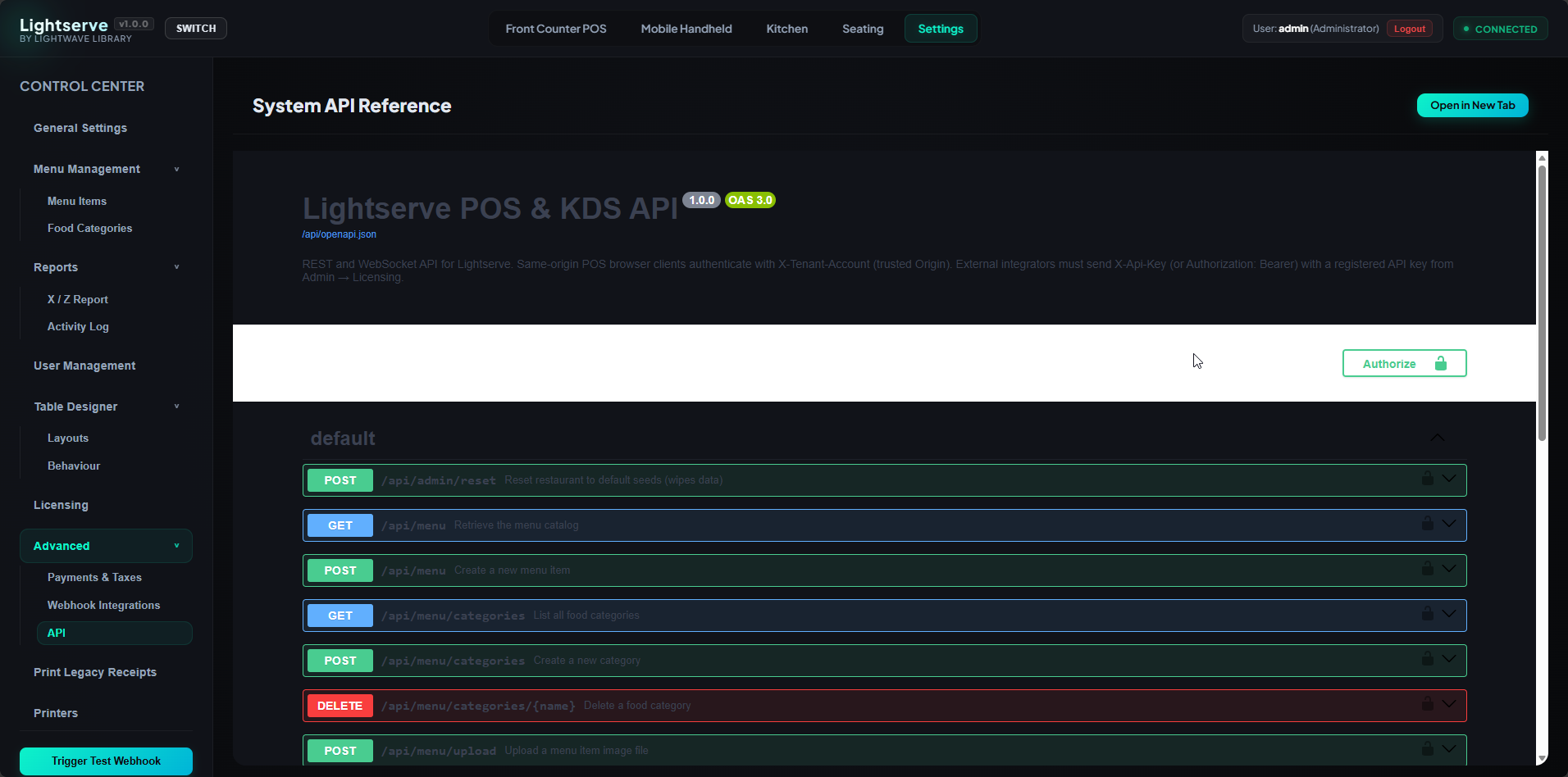Click the API docs vertical scrollbar thumb
Screen dimensions: 1568x777
point(1542,303)
